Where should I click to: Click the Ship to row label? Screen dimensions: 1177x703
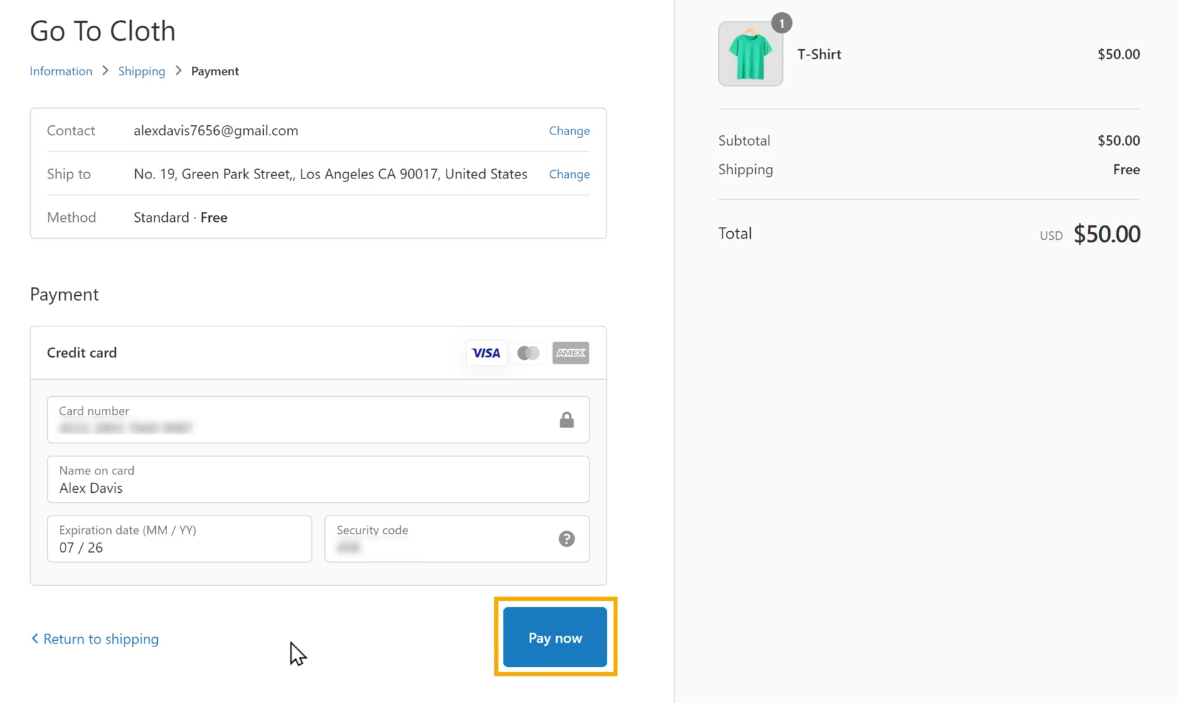[x=68, y=174]
